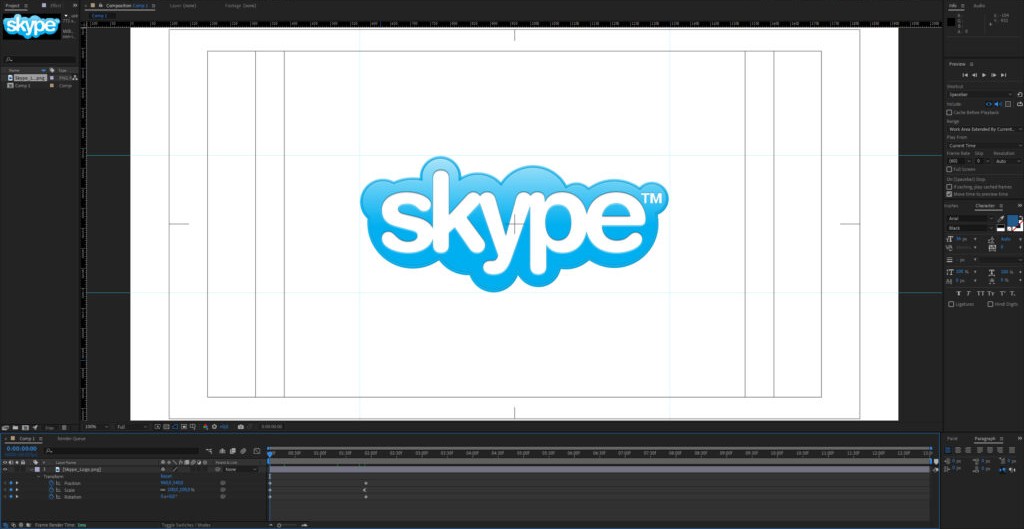Viewport: 1024px width, 529px height.
Task: Click the current timecode display in timeline
Action: (22, 449)
